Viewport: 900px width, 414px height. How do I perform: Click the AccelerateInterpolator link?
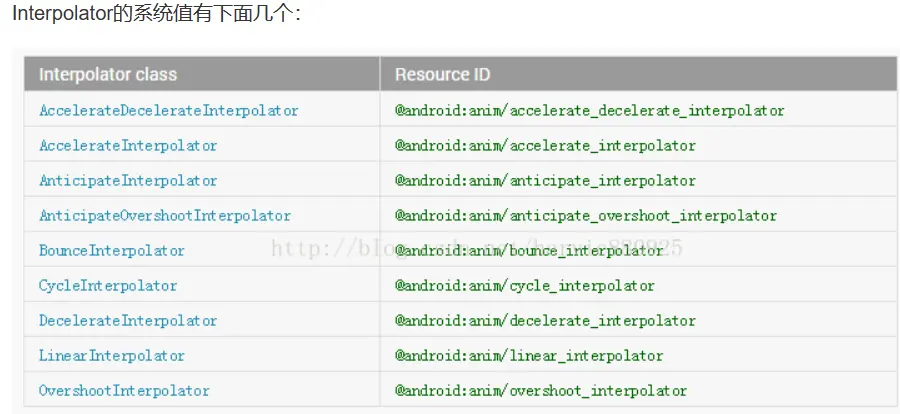[x=128, y=145]
